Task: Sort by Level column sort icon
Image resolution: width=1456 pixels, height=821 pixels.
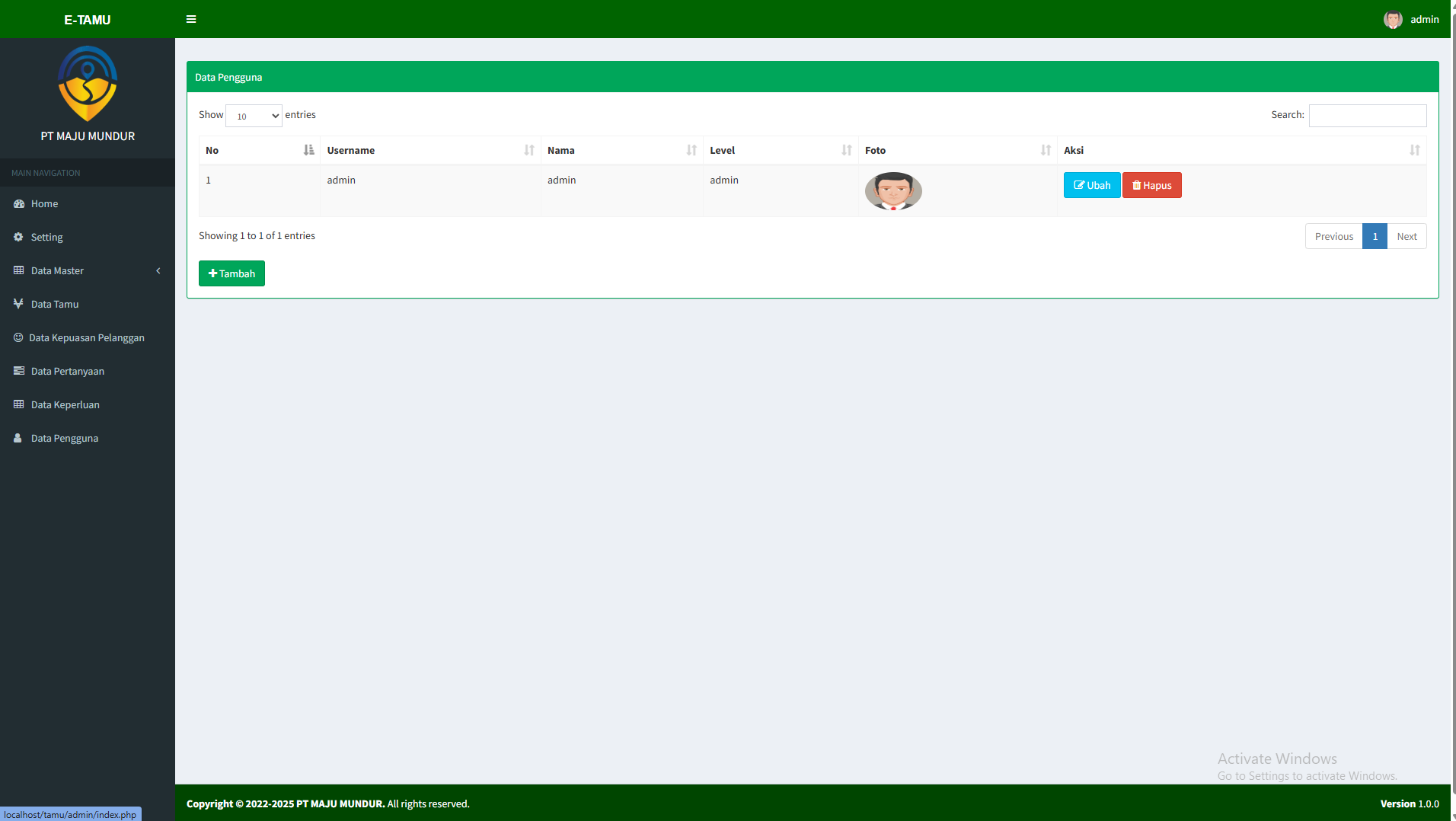Action: [x=847, y=150]
